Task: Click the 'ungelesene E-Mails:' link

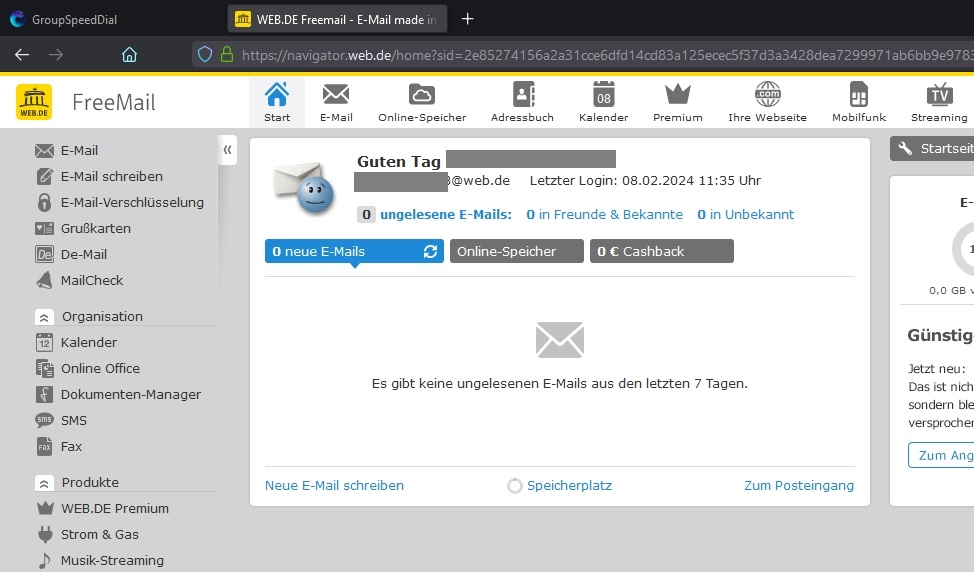Action: click(446, 214)
